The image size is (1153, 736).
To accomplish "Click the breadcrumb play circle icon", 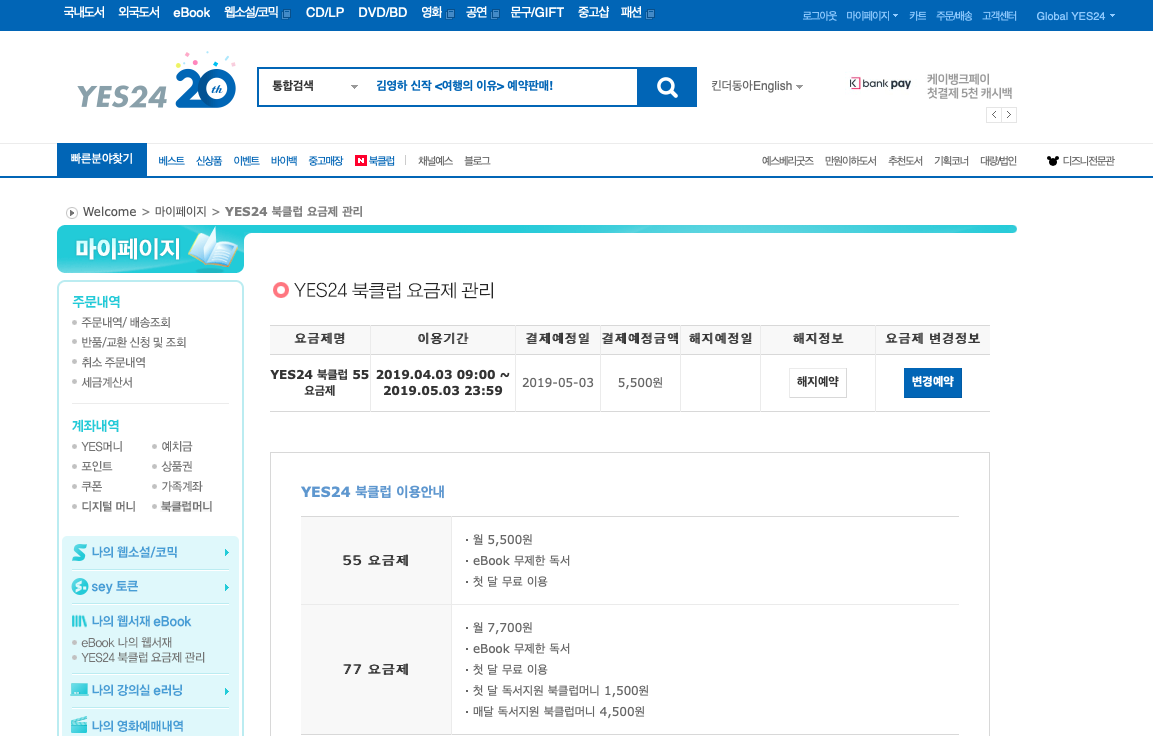I will click(x=71, y=212).
